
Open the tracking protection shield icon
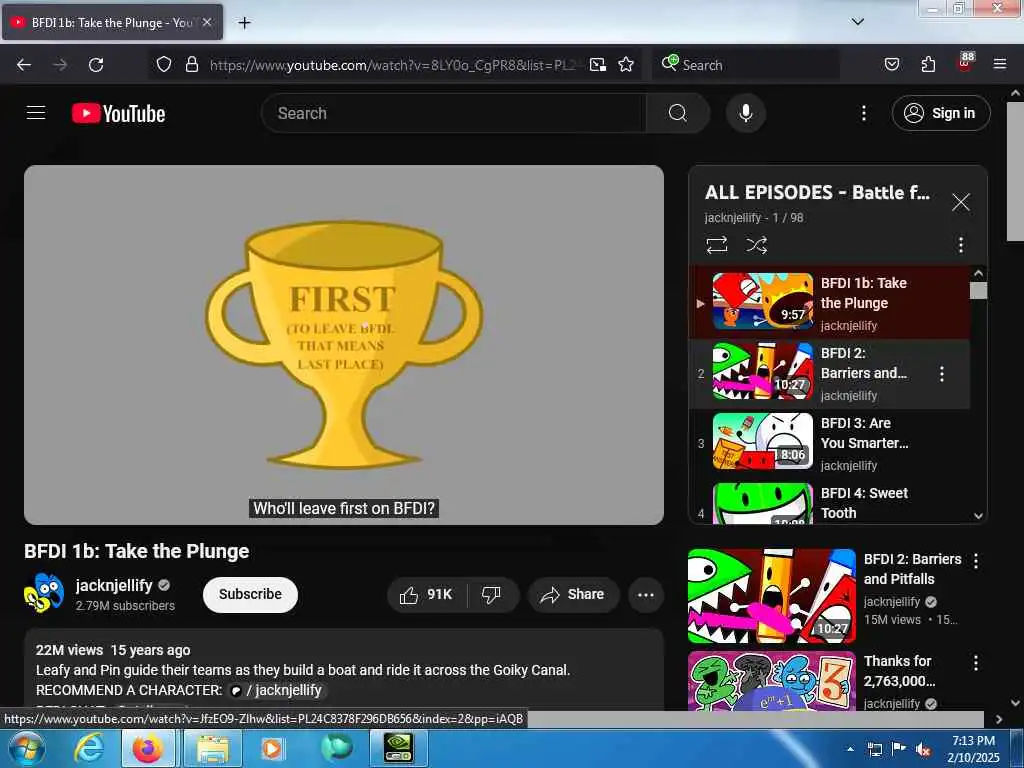[164, 64]
